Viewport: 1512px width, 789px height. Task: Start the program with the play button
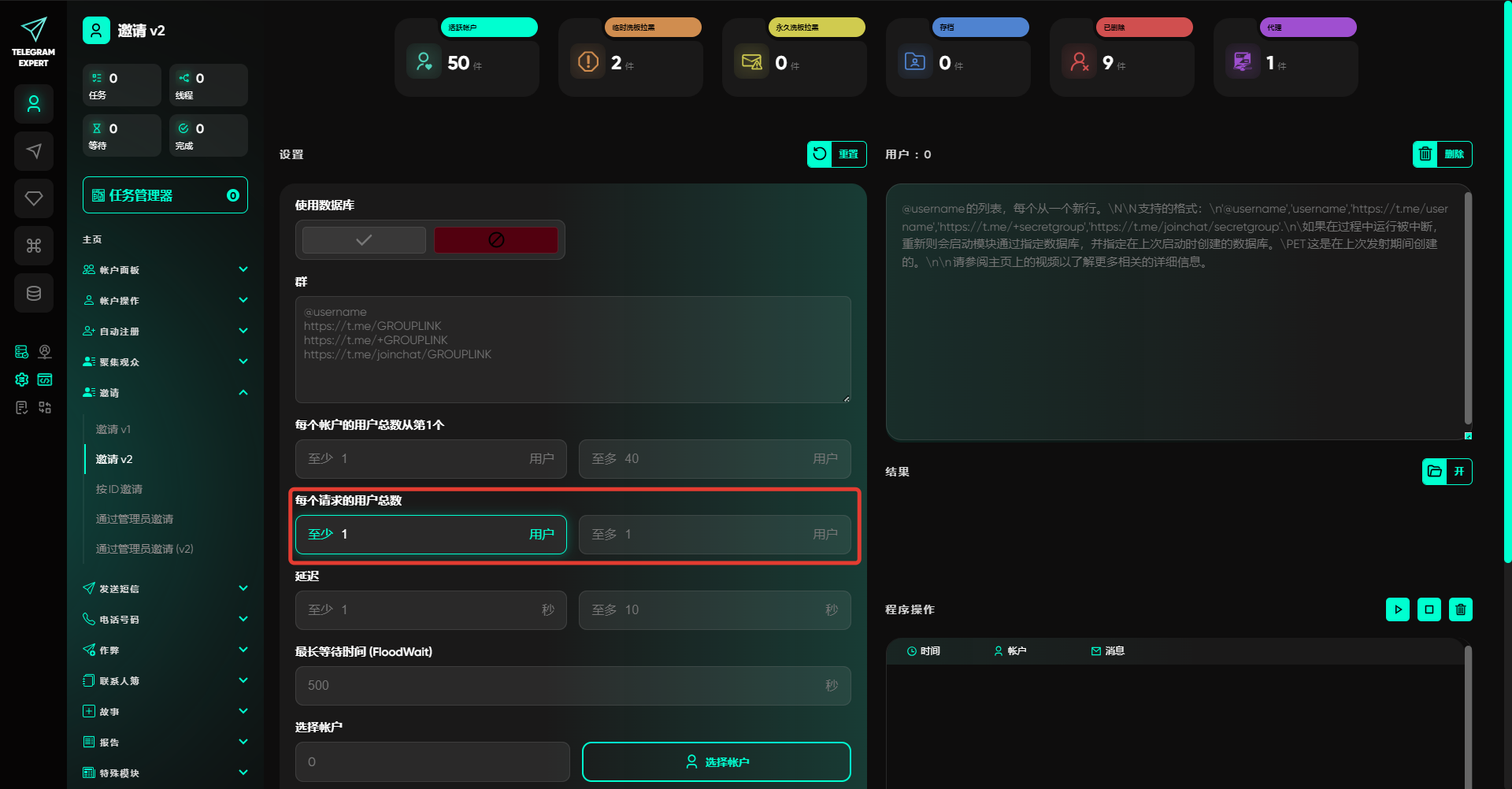tap(1397, 609)
